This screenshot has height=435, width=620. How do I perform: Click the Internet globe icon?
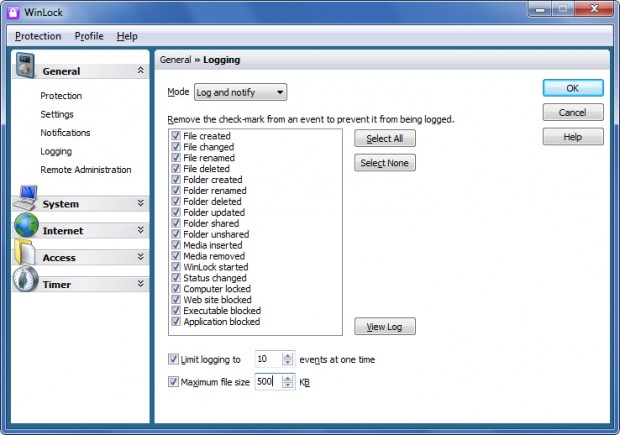point(26,225)
